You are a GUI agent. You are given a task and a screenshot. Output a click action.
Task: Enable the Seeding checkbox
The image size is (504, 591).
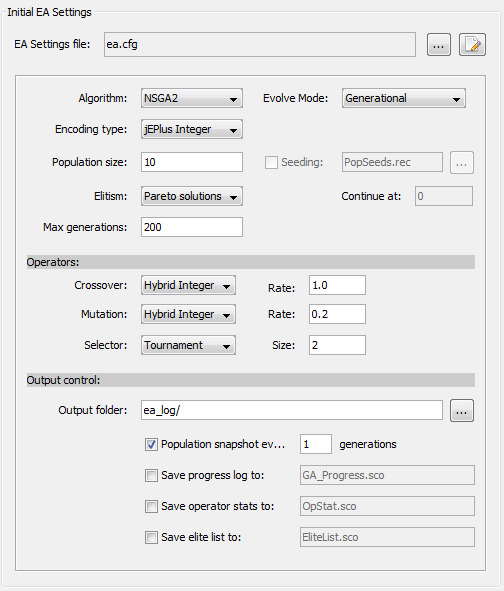click(271, 162)
